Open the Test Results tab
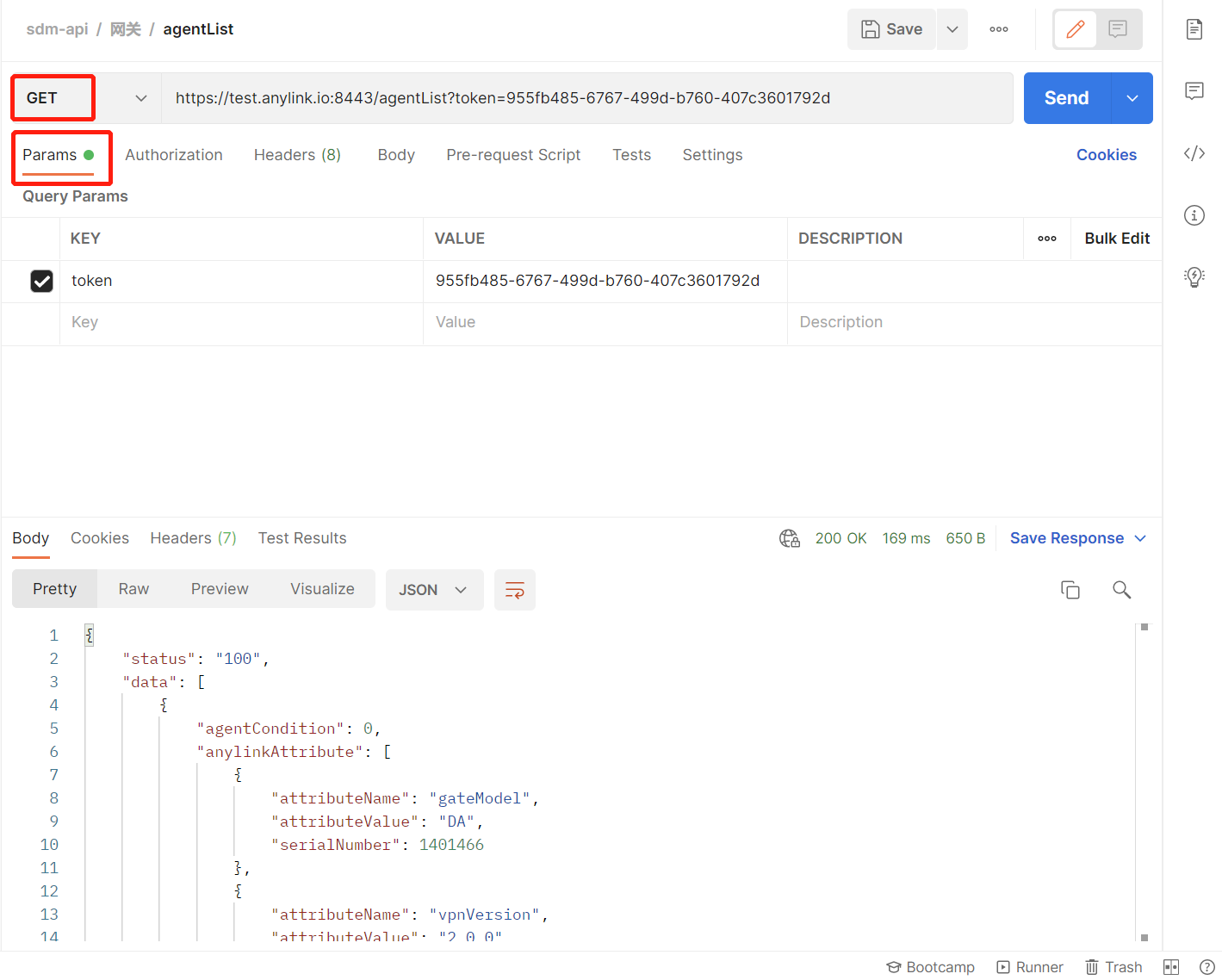This screenshot has height=980, width=1222. pyautogui.click(x=302, y=538)
